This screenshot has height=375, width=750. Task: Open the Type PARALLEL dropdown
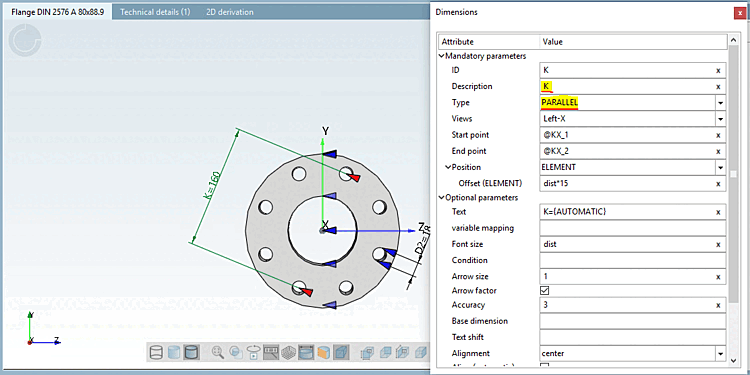point(720,103)
